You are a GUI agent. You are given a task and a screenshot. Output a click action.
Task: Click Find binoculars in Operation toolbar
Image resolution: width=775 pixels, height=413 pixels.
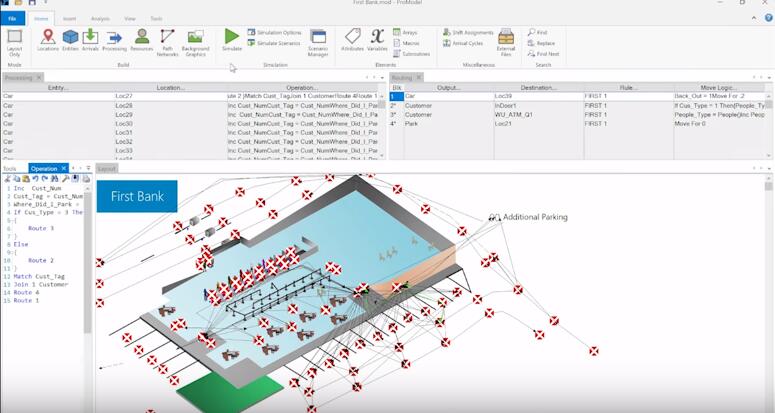tap(55, 179)
